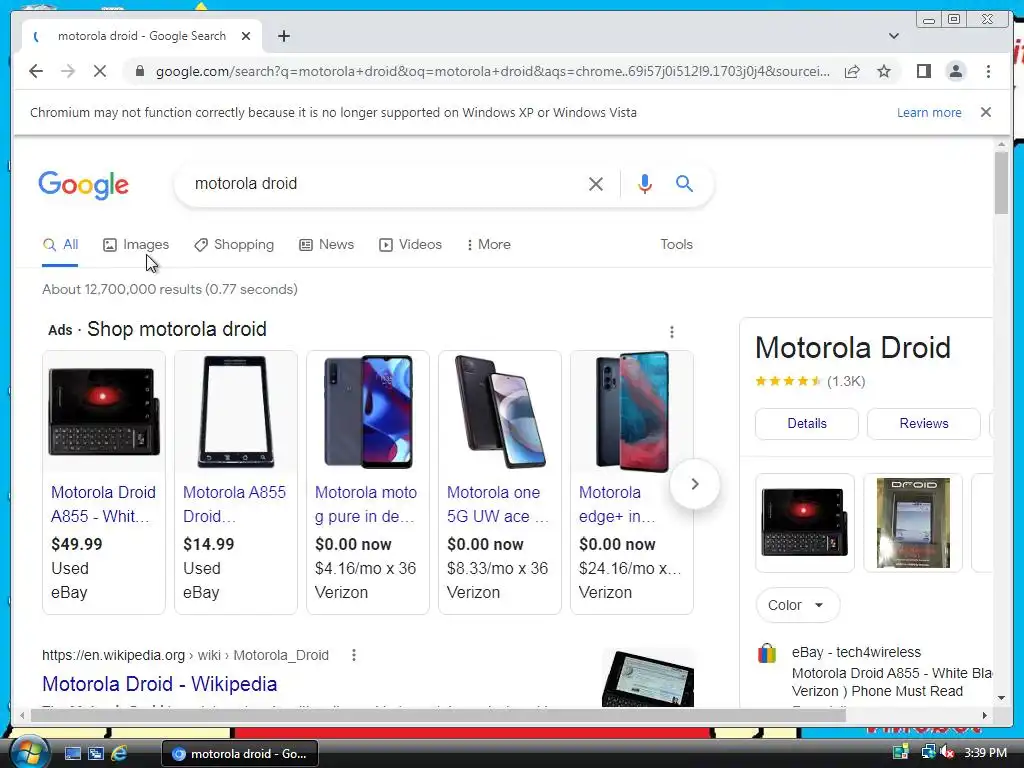Open Motorola moto g pure ad
Viewport: 1024px width, 768px height.
(x=366, y=504)
